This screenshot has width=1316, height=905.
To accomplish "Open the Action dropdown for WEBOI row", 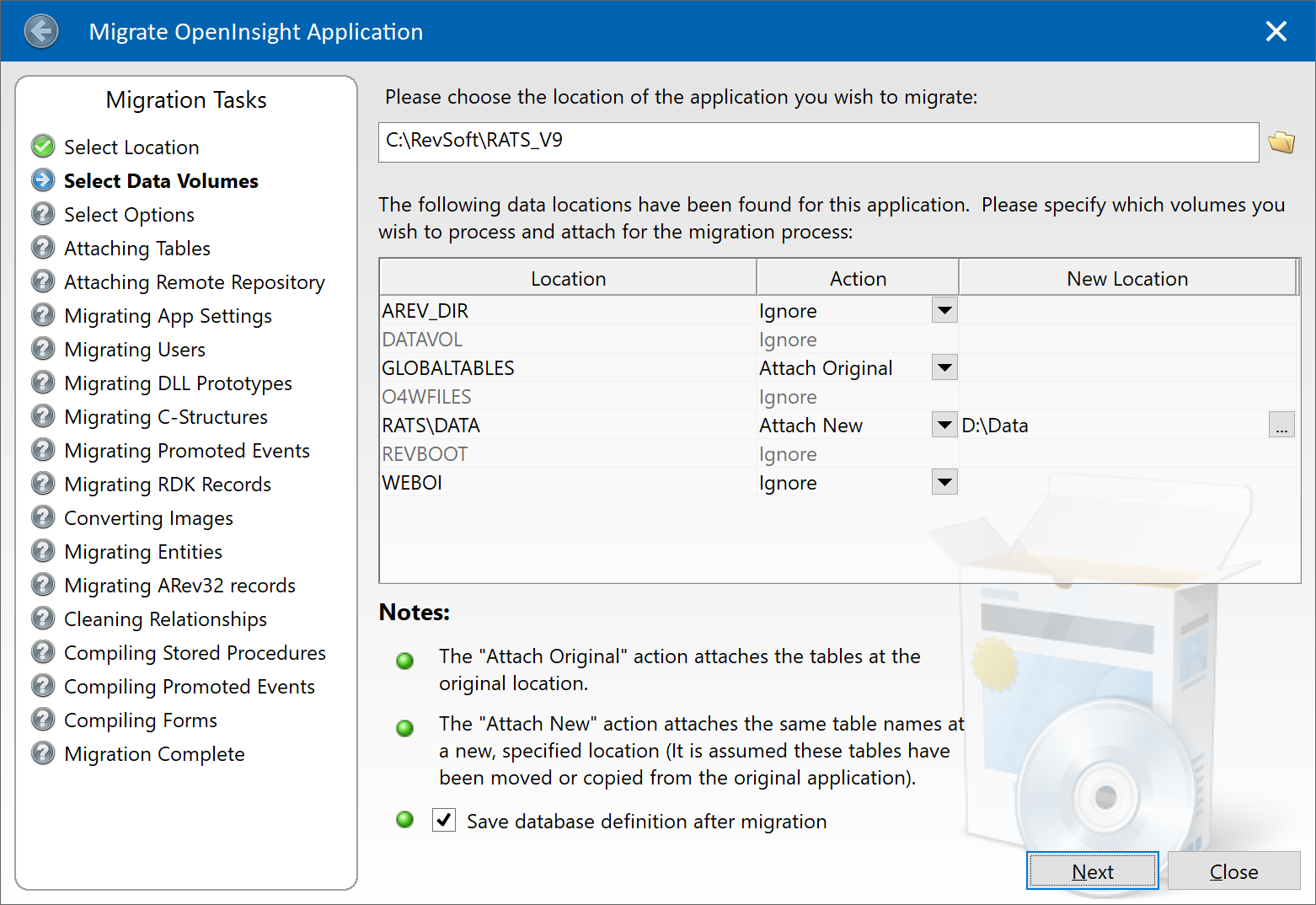I will [x=944, y=483].
